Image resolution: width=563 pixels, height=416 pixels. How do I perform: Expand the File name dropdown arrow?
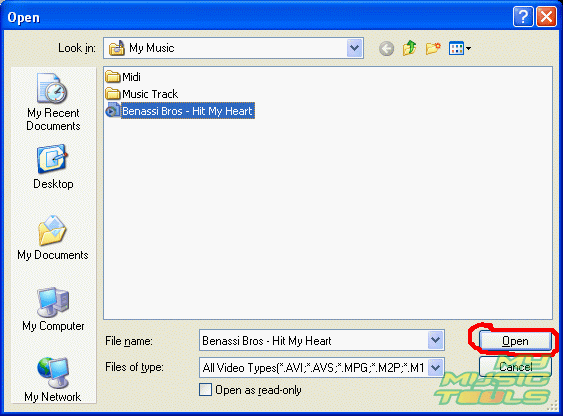click(436, 340)
